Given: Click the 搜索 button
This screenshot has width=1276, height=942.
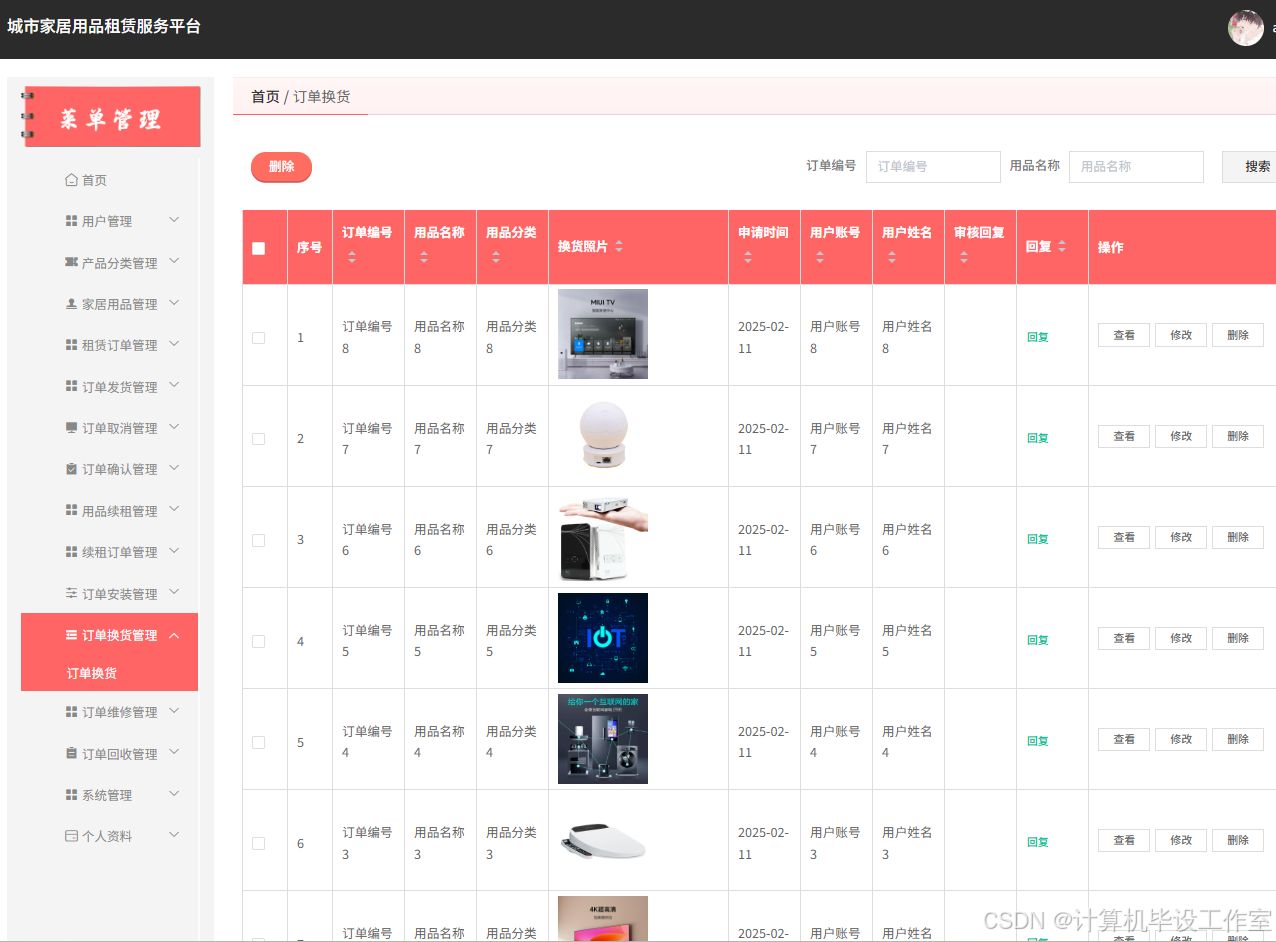Looking at the screenshot, I should [x=1250, y=167].
